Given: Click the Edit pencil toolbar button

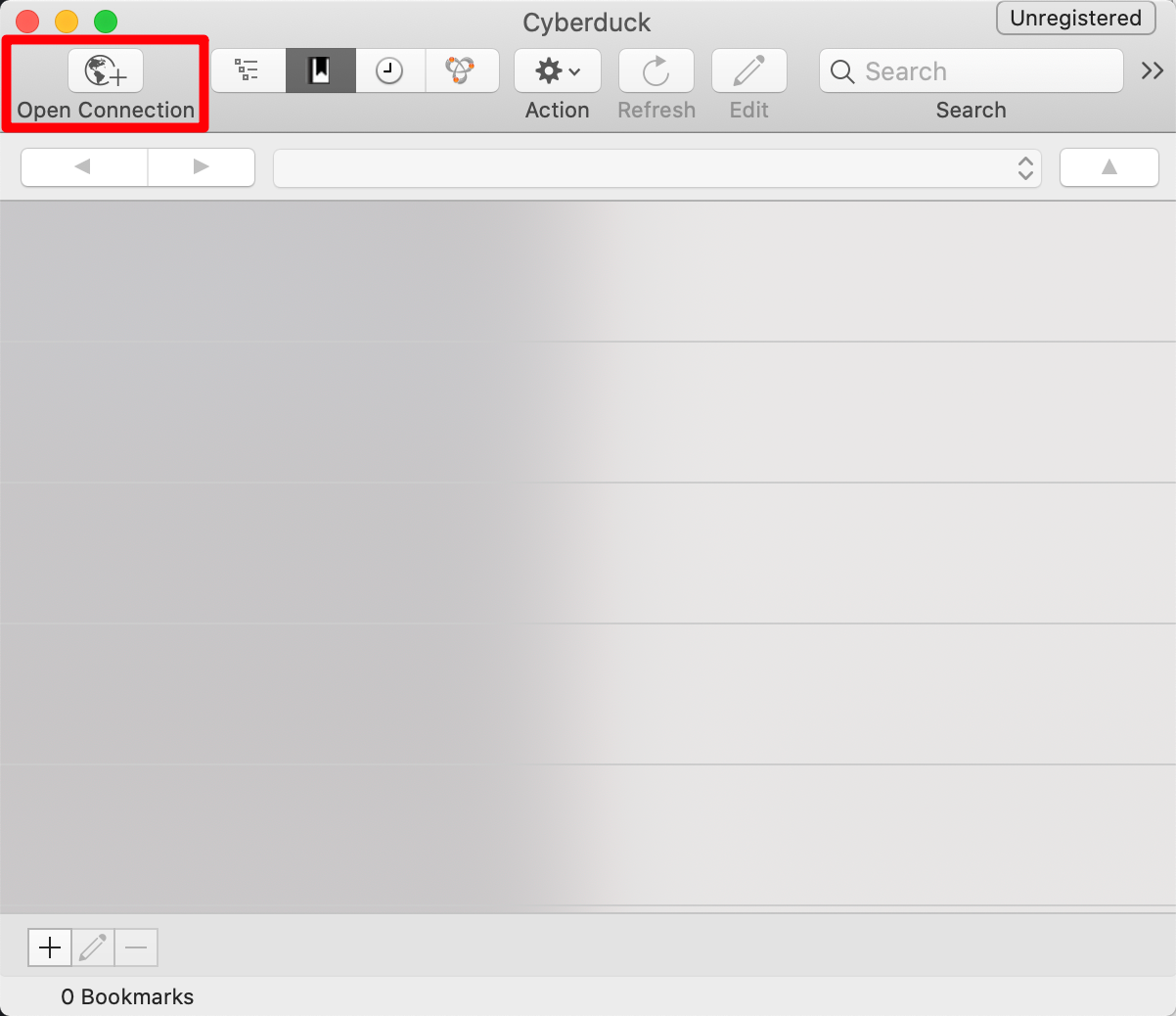Looking at the screenshot, I should click(x=749, y=70).
